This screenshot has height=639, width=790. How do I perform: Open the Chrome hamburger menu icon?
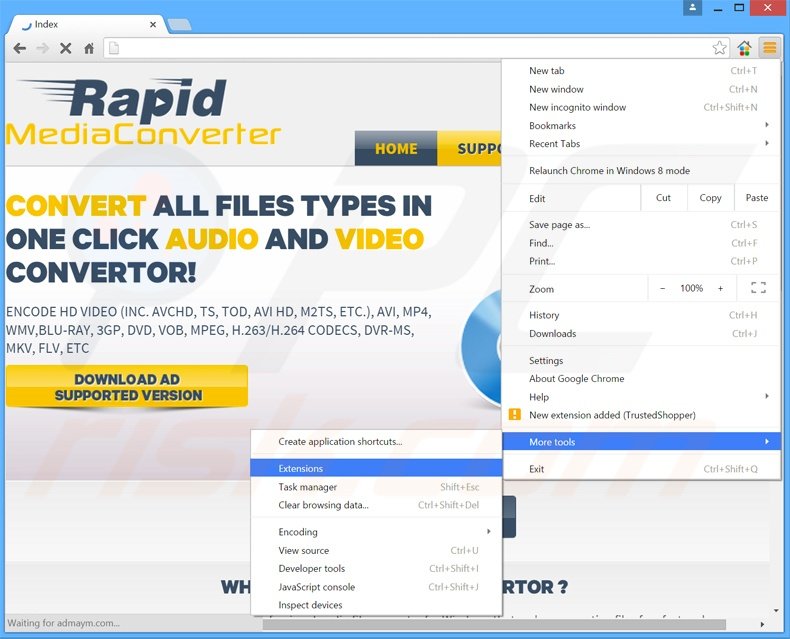pos(769,48)
